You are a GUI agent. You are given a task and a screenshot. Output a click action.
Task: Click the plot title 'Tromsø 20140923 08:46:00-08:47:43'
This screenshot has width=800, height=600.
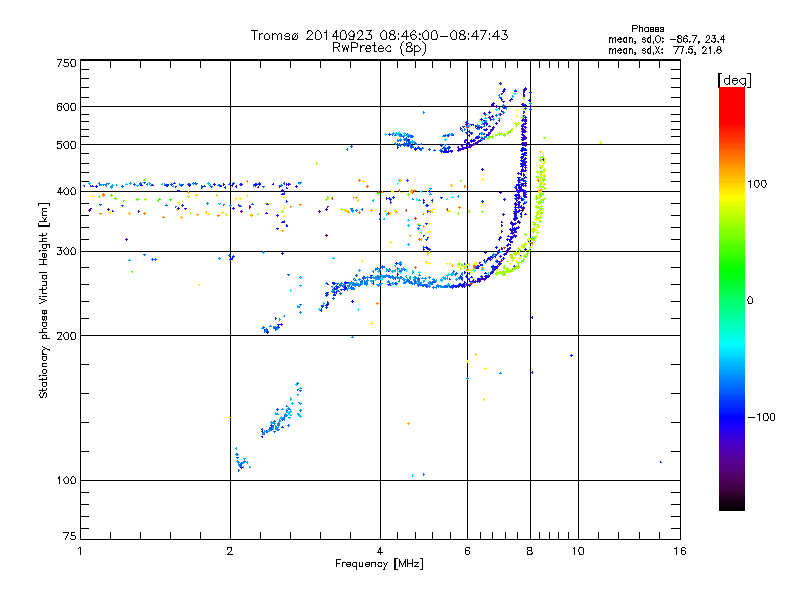(x=379, y=35)
